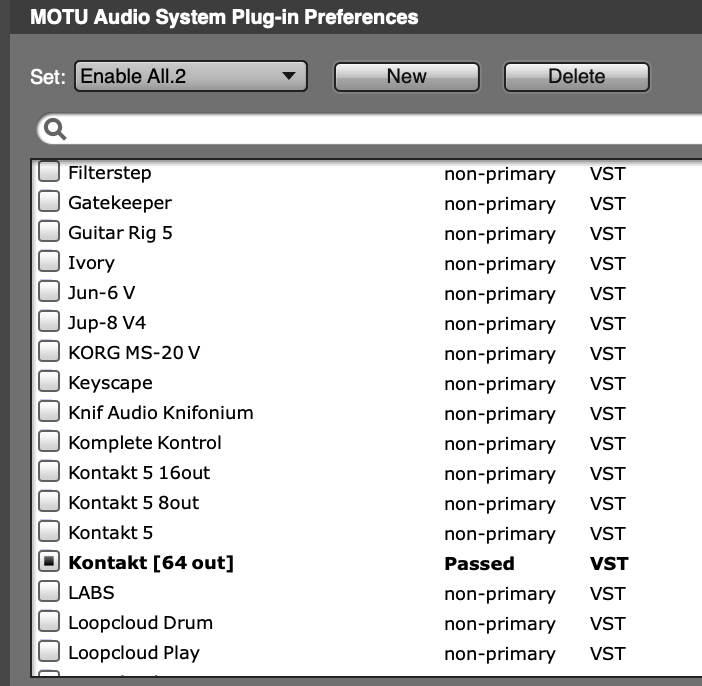Viewport: 702px width, 686px height.
Task: Select the Jun-6 V plug-in name
Action: coord(102,293)
